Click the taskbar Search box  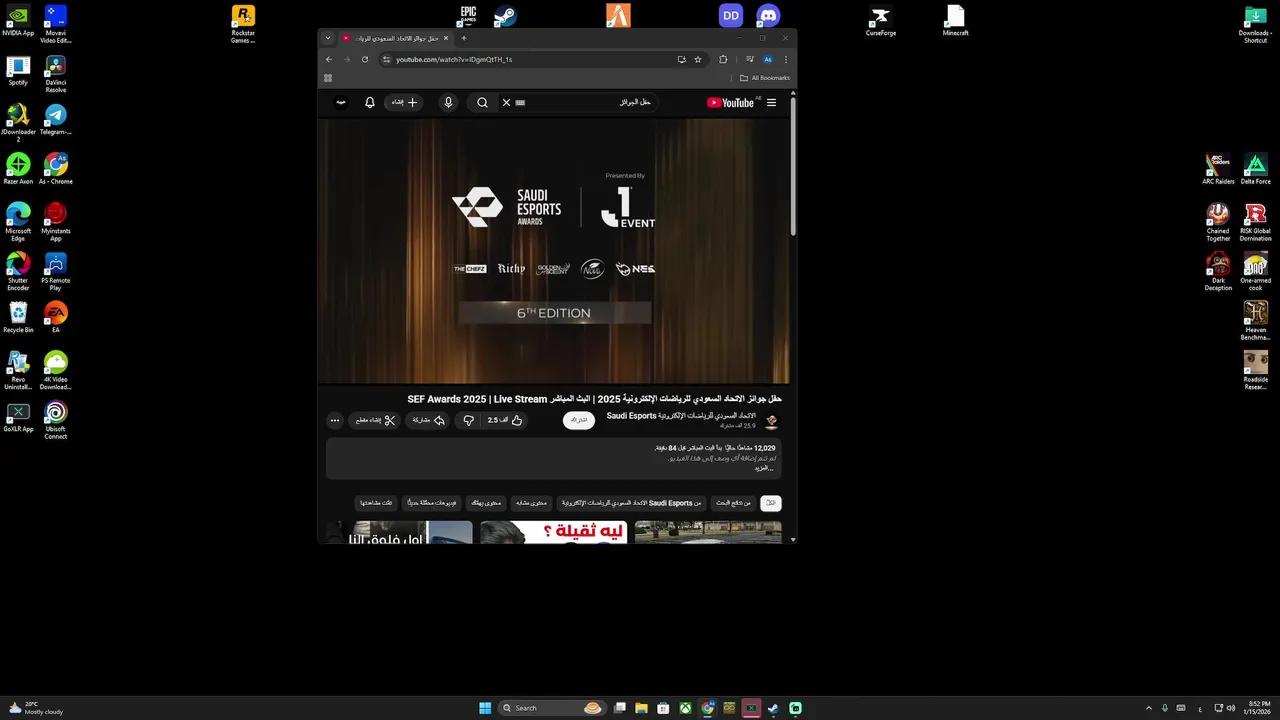552,708
